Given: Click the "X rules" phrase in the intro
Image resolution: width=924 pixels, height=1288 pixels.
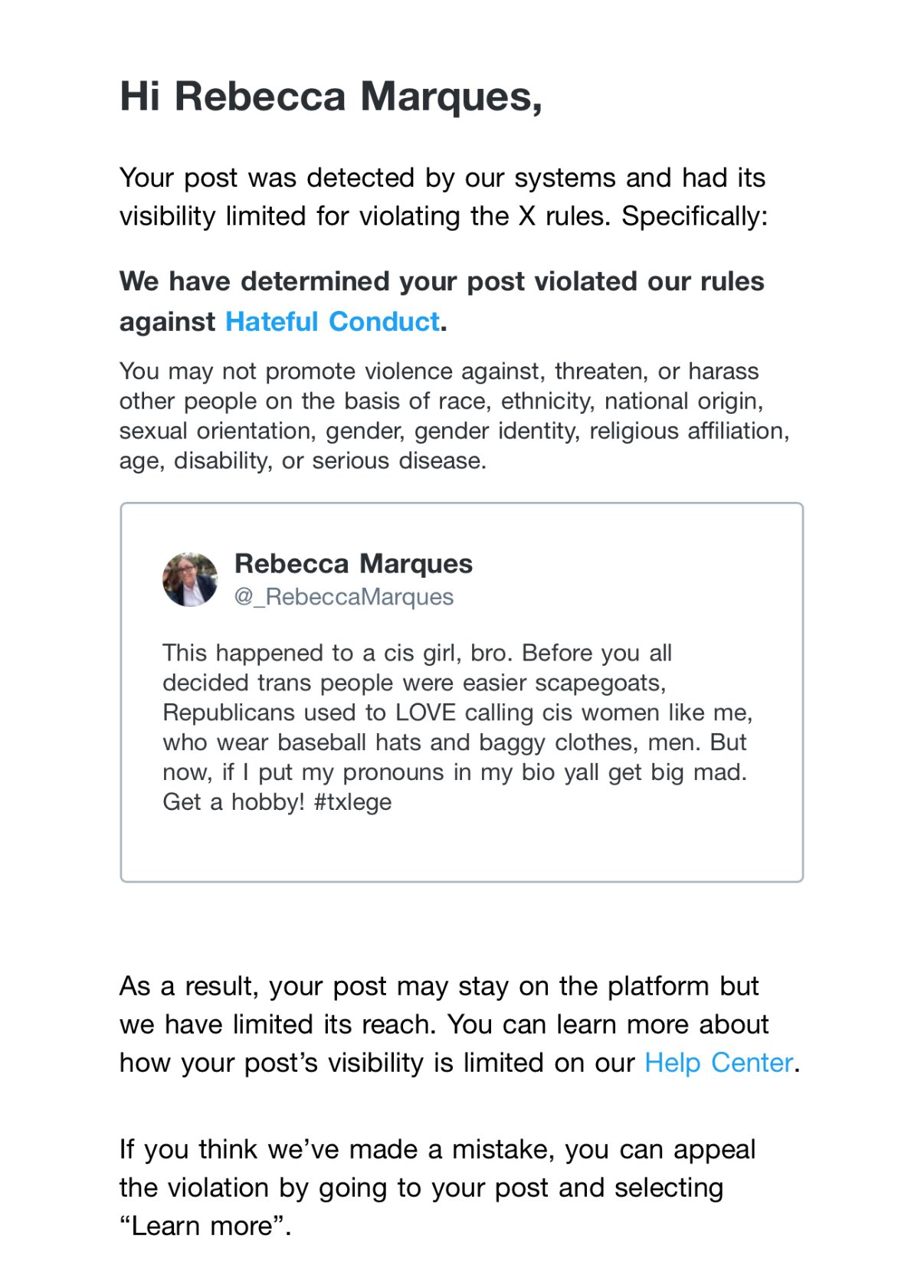Looking at the screenshot, I should coord(565,217).
